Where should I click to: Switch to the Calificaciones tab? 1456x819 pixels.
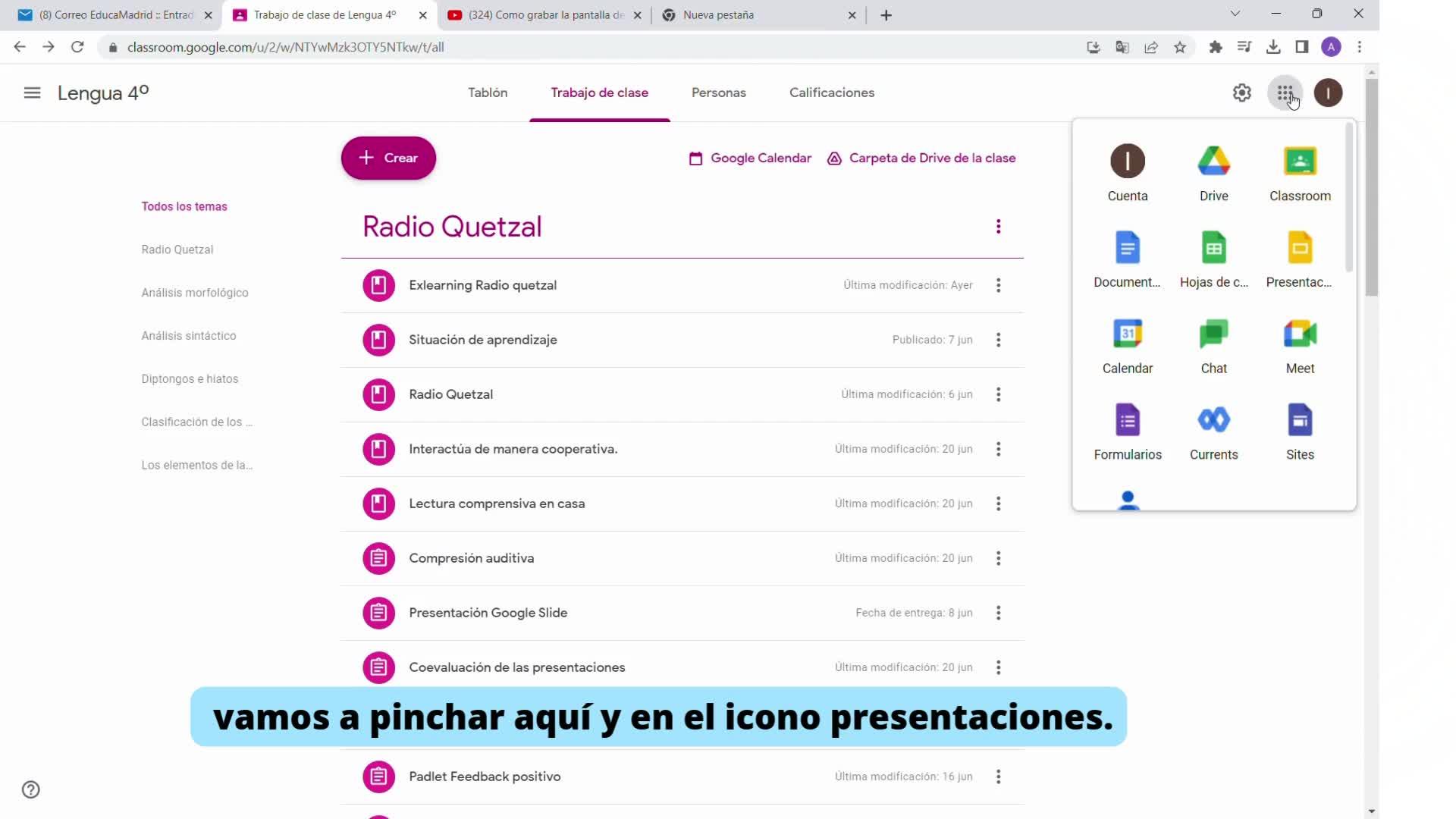click(x=831, y=93)
